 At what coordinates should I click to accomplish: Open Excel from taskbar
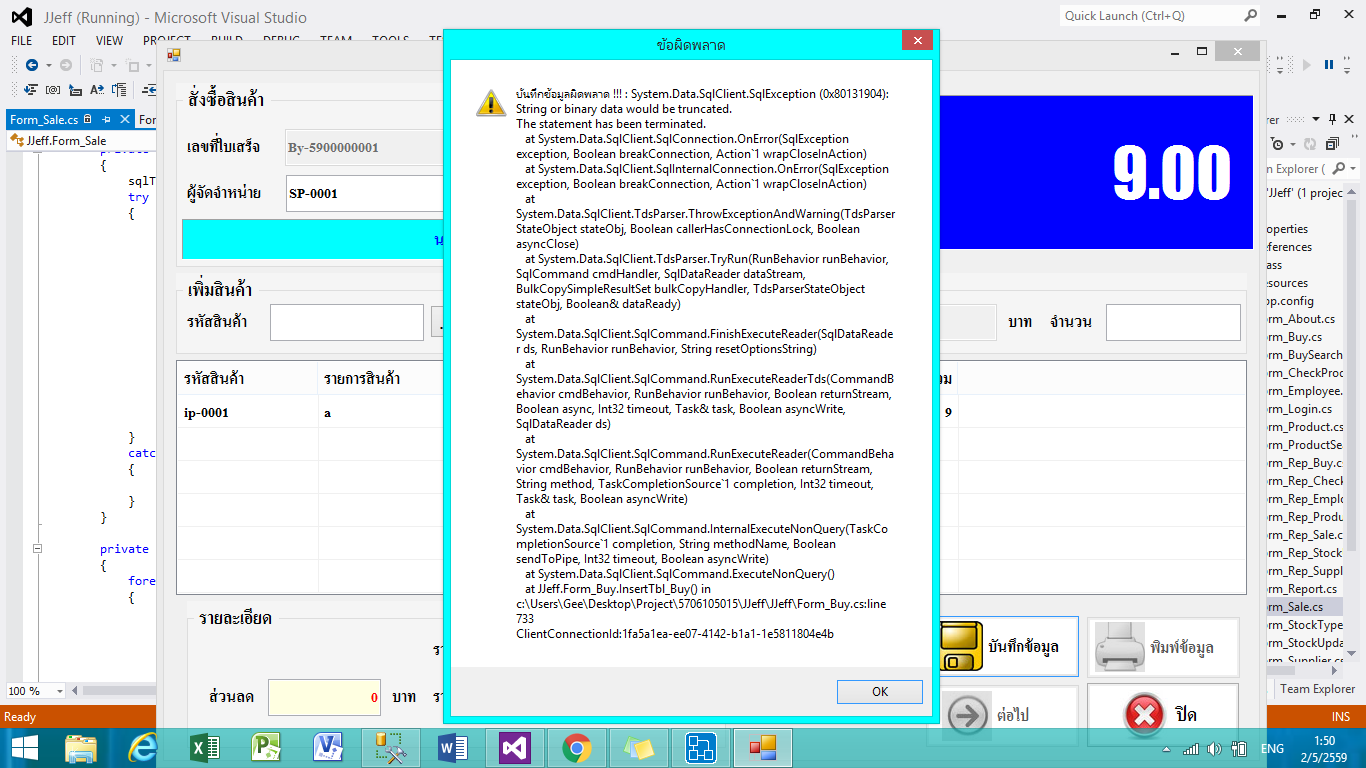click(x=206, y=748)
